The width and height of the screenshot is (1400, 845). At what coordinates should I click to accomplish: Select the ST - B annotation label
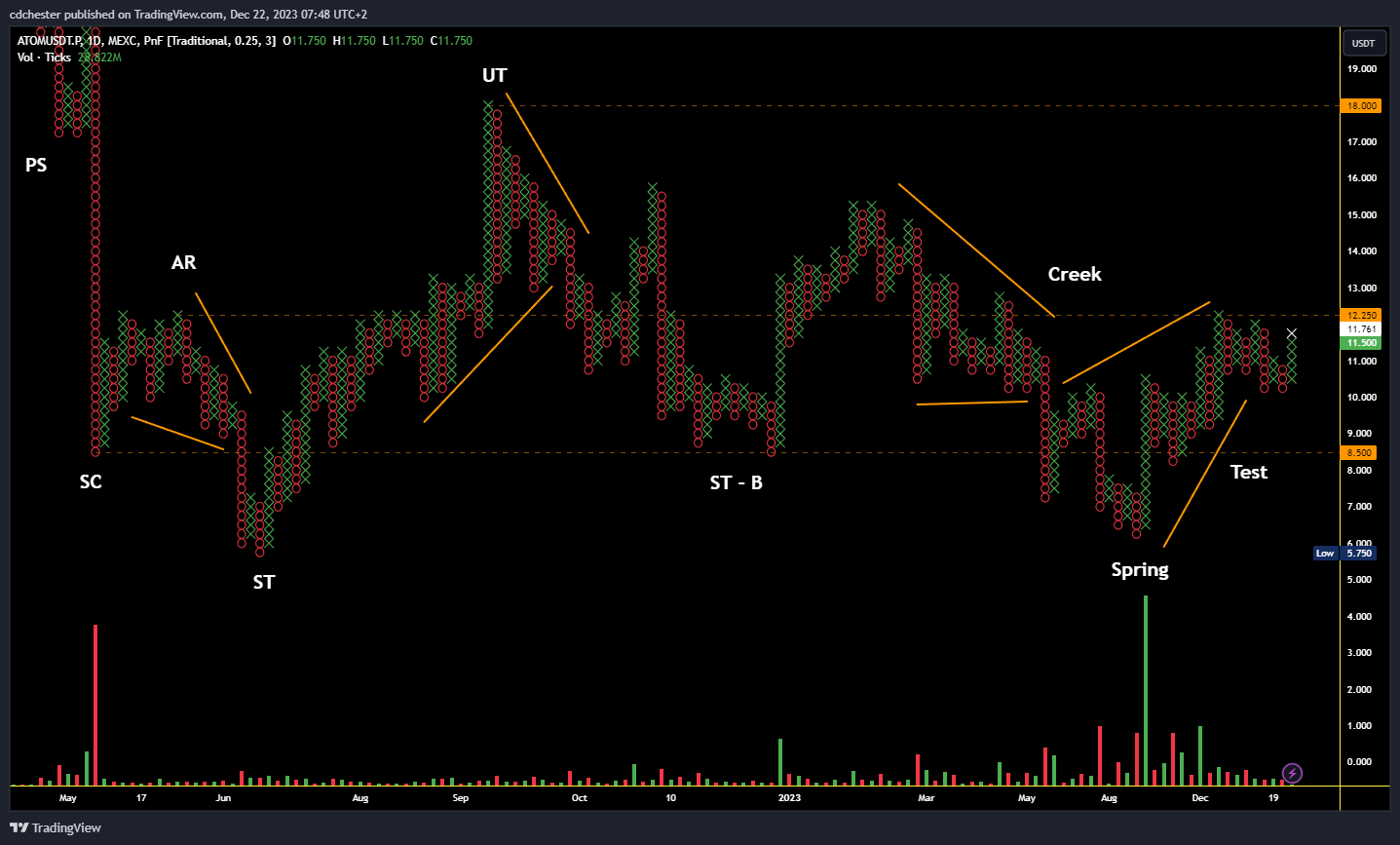[737, 482]
